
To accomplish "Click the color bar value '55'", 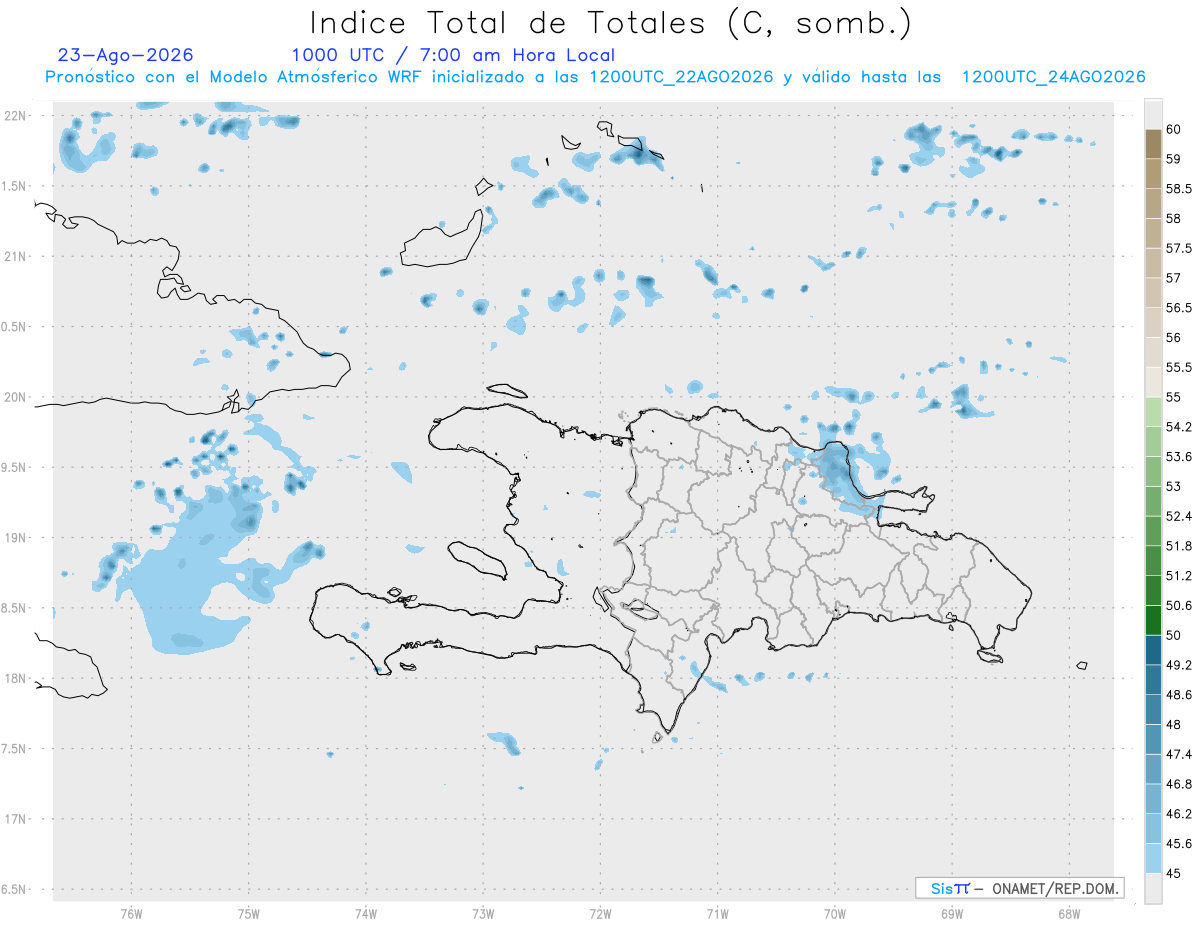I will (x=1174, y=397).
